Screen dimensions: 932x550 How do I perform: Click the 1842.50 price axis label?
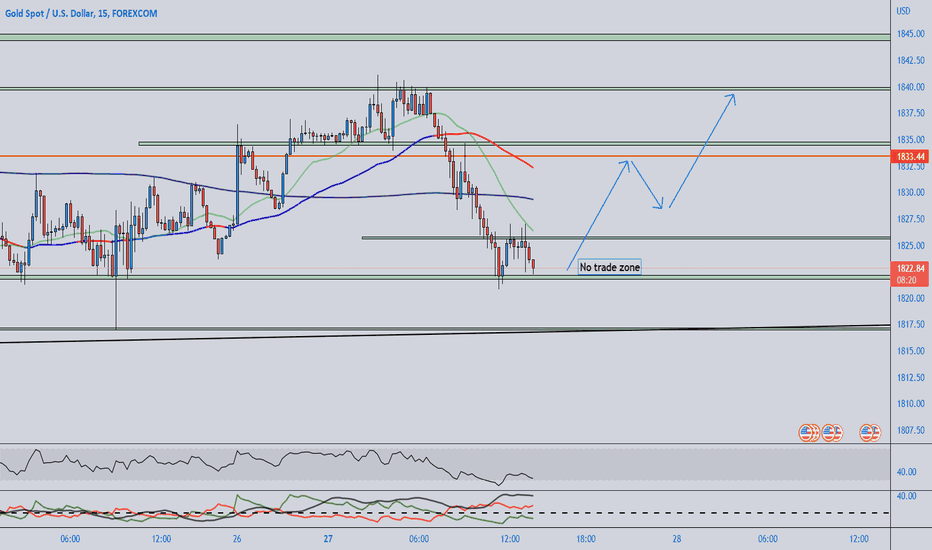click(911, 60)
